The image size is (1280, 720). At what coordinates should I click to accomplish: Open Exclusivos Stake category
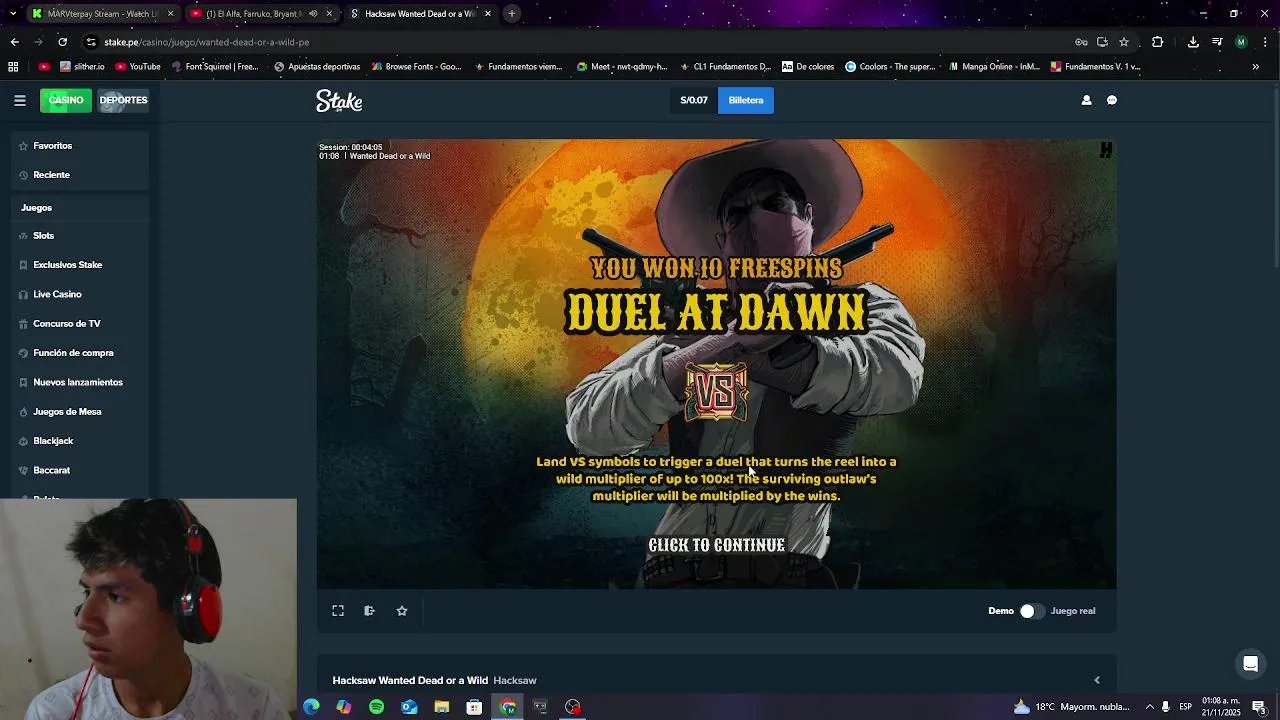click(x=80, y=265)
